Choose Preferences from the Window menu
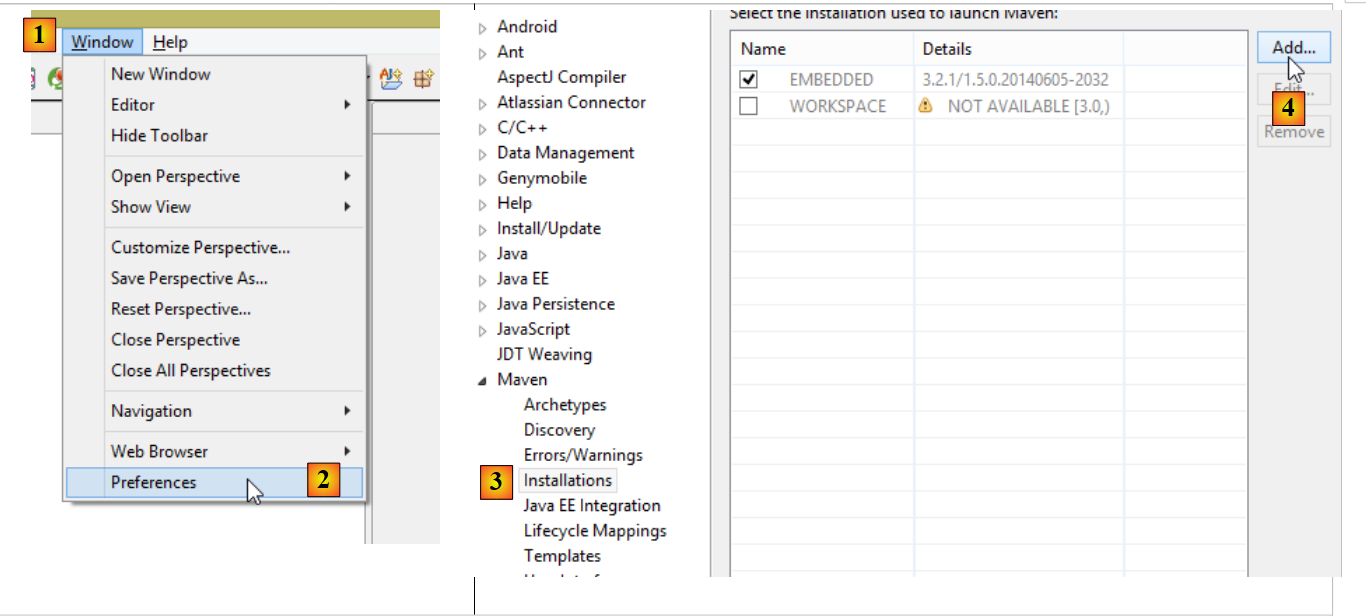Screen dimensions: 1366x616 (154, 482)
